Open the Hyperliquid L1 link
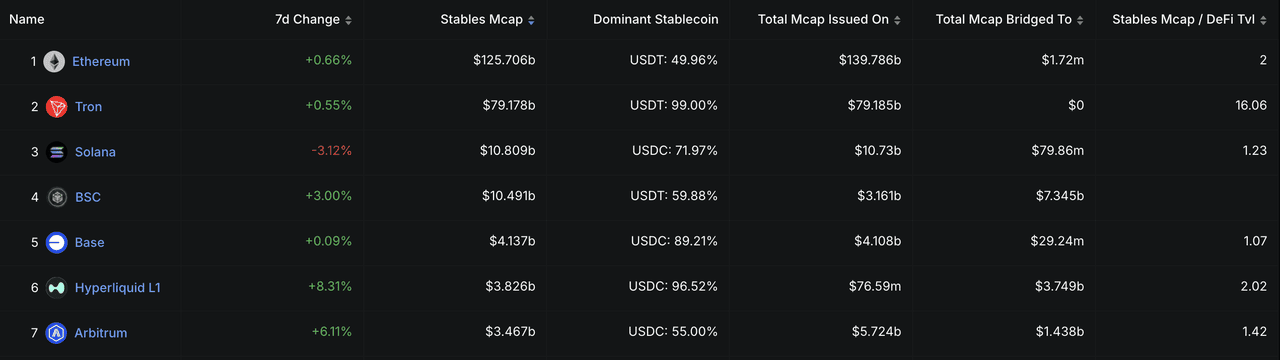Viewport: 1280px width, 360px height. coord(117,288)
